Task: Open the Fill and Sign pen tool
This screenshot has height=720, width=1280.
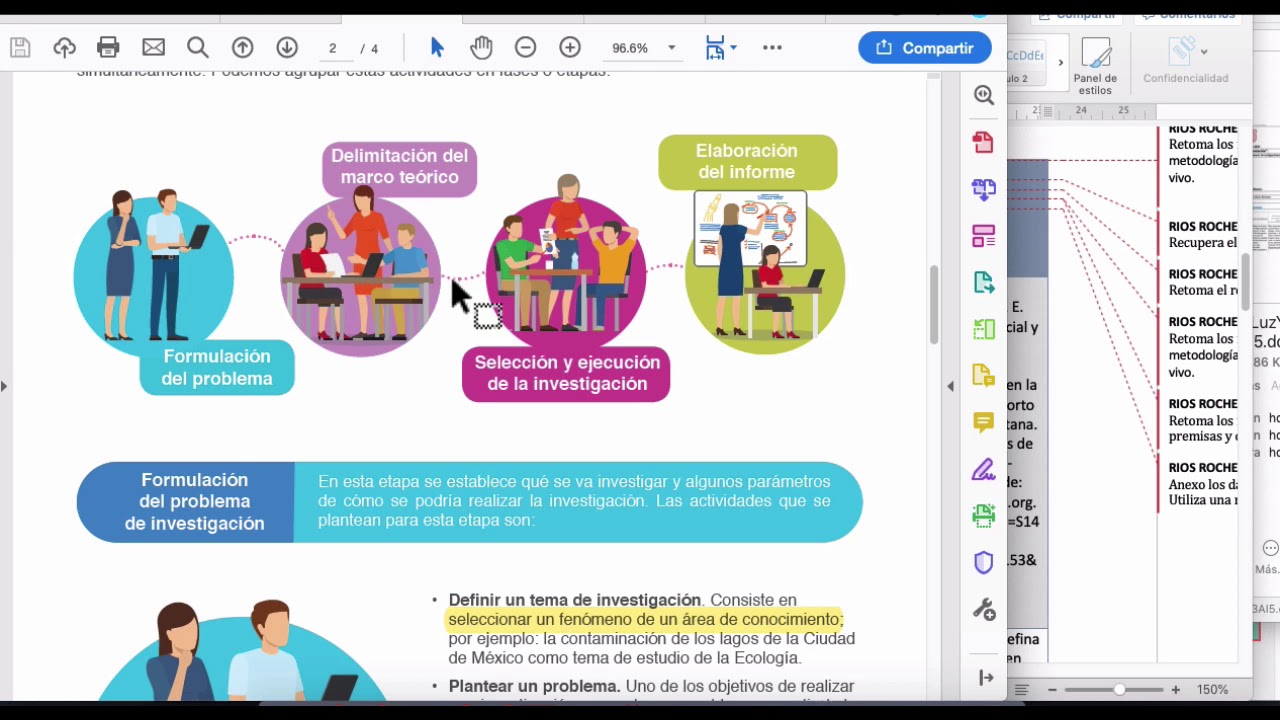Action: [x=984, y=469]
